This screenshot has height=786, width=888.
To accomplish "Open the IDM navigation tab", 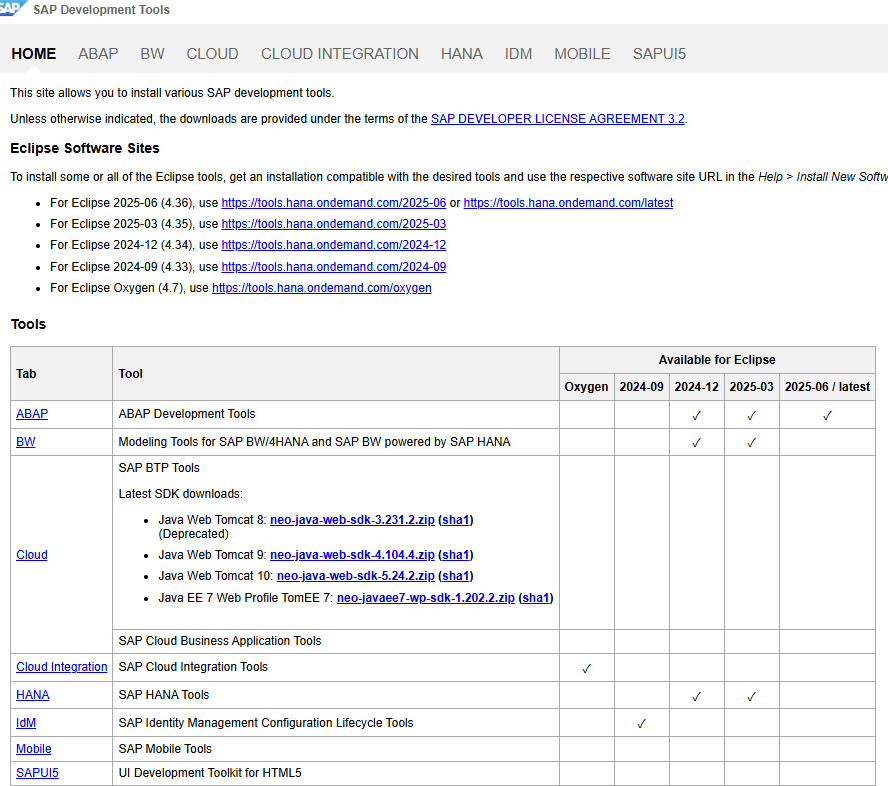I will pyautogui.click(x=518, y=54).
